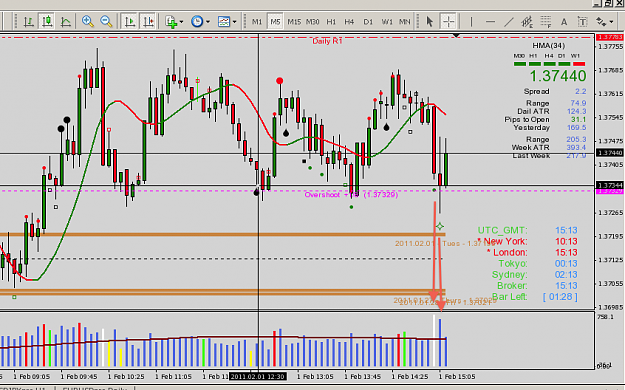Expand the templates dropdown arrow
The image size is (625, 390).
click(x=234, y=22)
